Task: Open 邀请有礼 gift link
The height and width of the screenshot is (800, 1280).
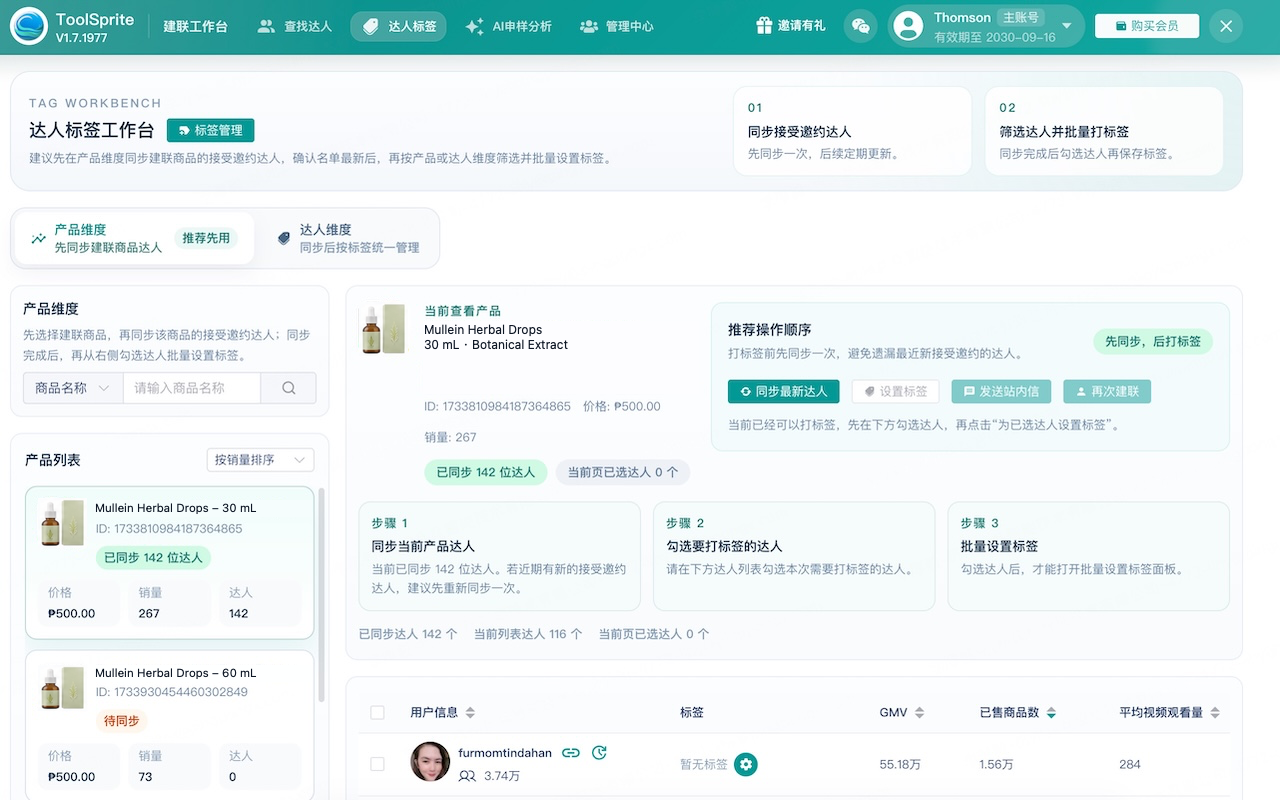Action: (791, 26)
